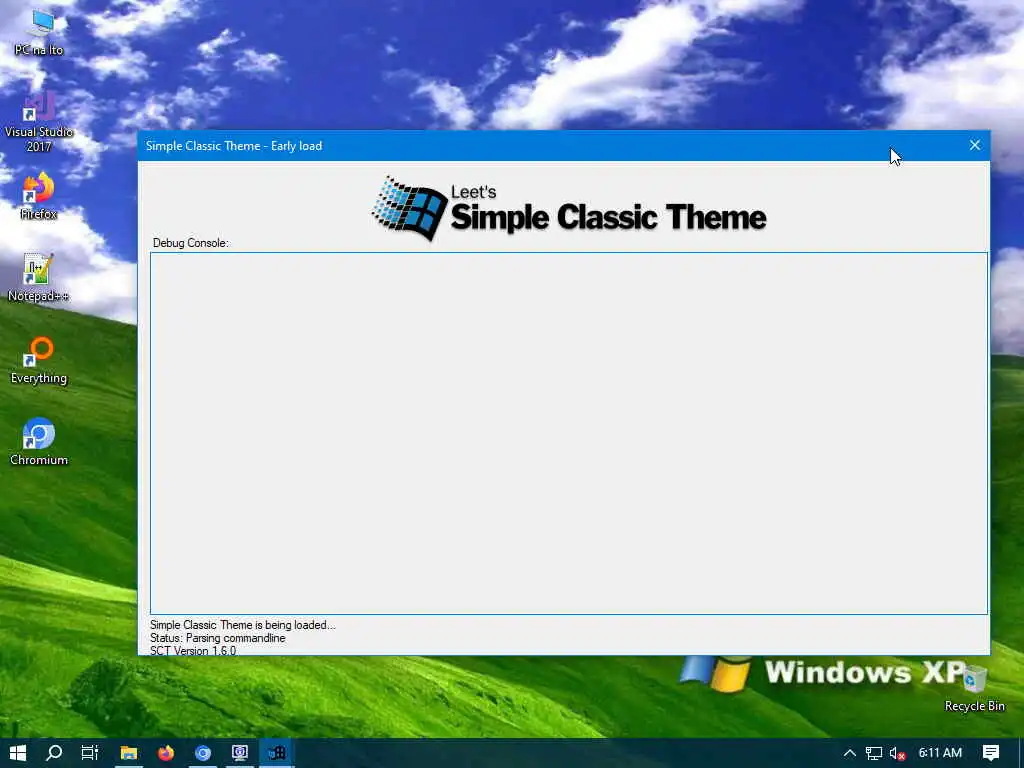Click the 'Debug Console:' label

pyautogui.click(x=191, y=243)
